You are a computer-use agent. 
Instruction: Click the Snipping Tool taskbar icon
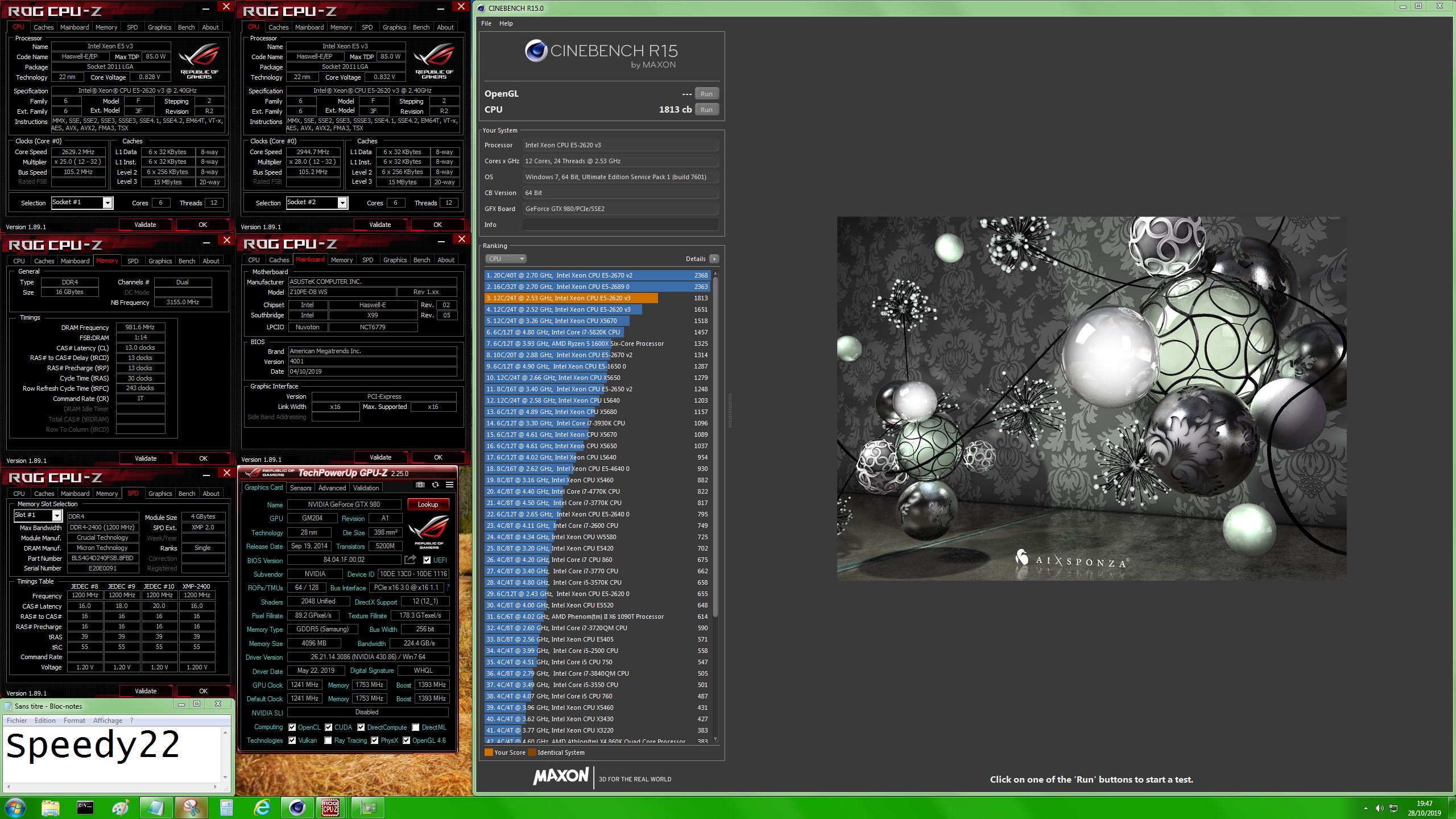coord(191,808)
